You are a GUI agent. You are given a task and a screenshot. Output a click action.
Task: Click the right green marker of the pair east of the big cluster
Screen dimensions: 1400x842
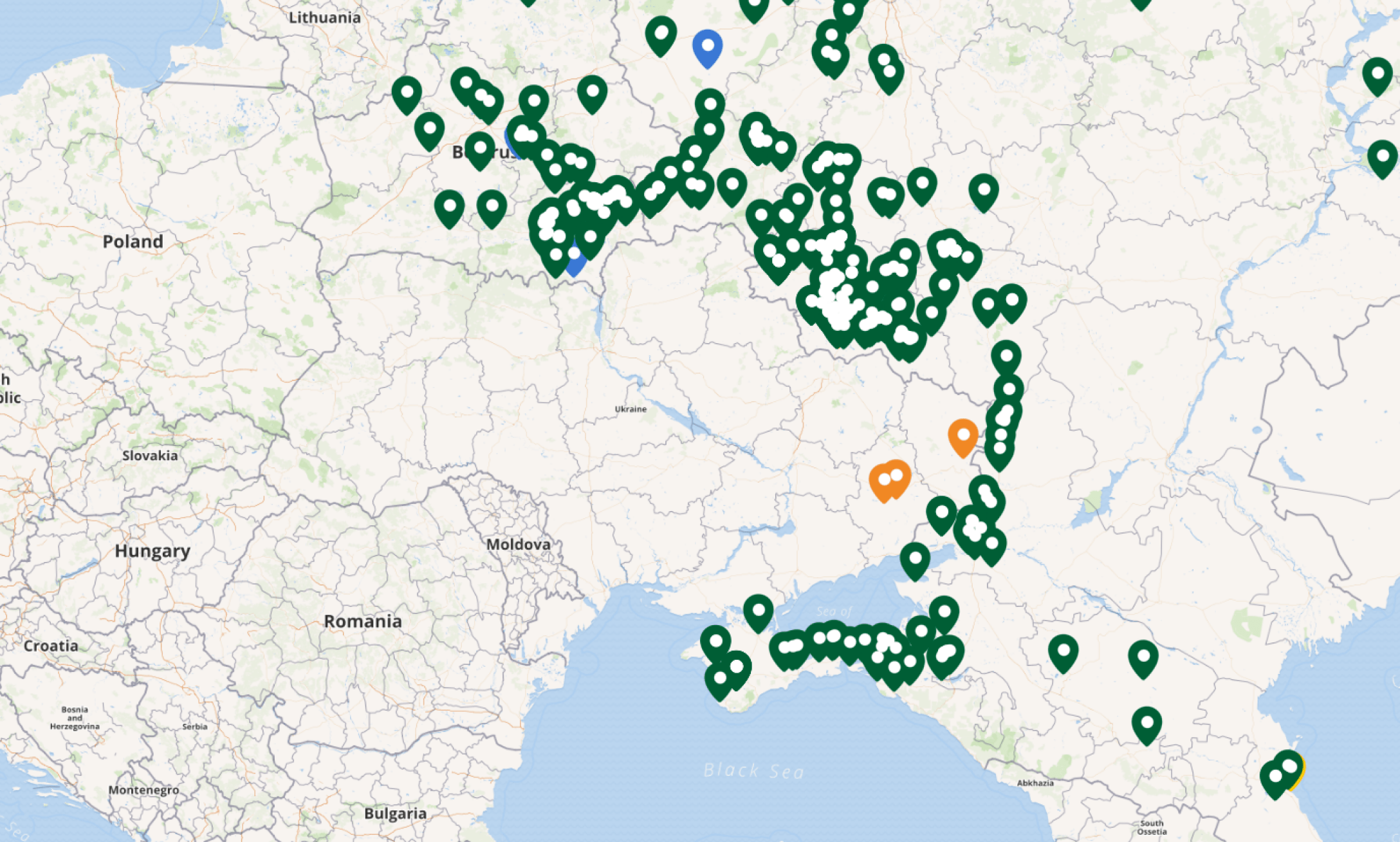tap(1011, 303)
